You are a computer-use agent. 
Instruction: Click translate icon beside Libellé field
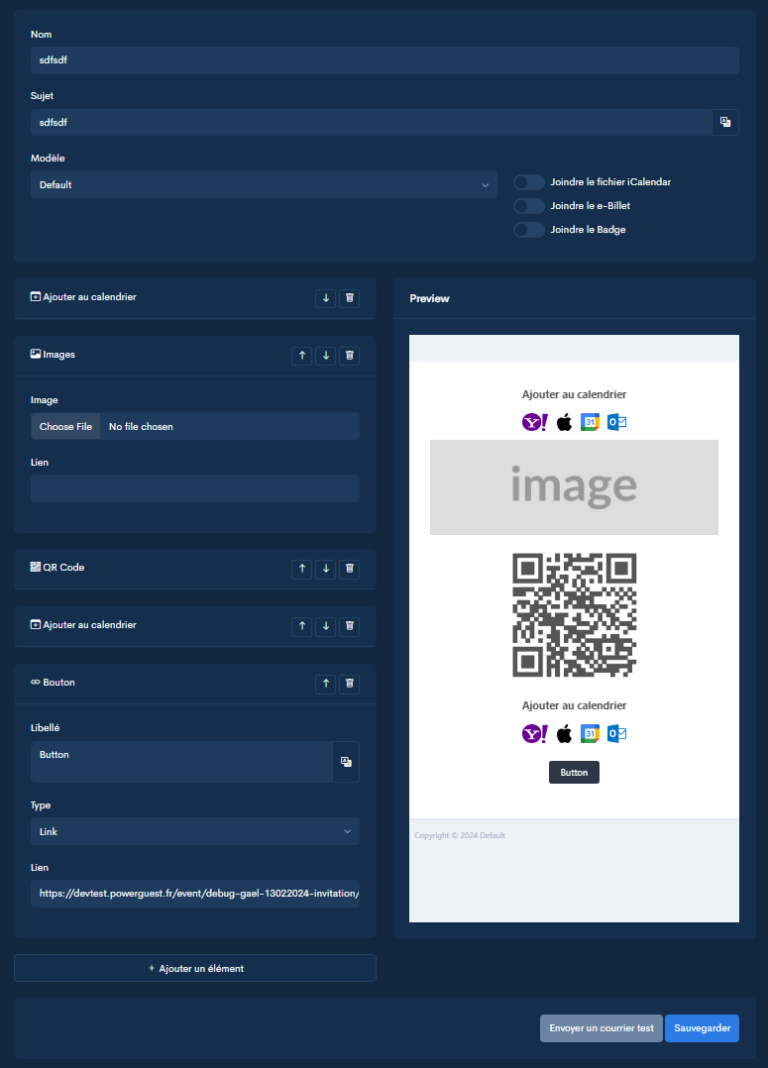pos(346,762)
